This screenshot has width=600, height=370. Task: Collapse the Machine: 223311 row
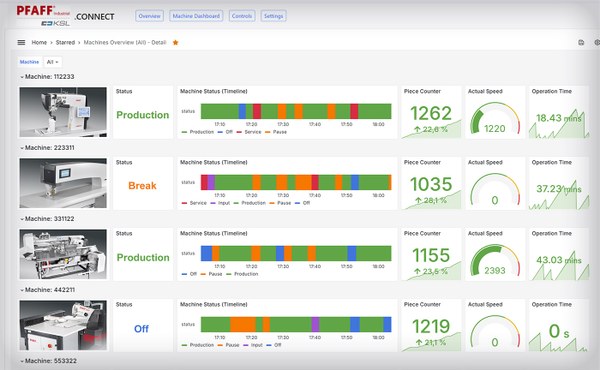click(47, 148)
